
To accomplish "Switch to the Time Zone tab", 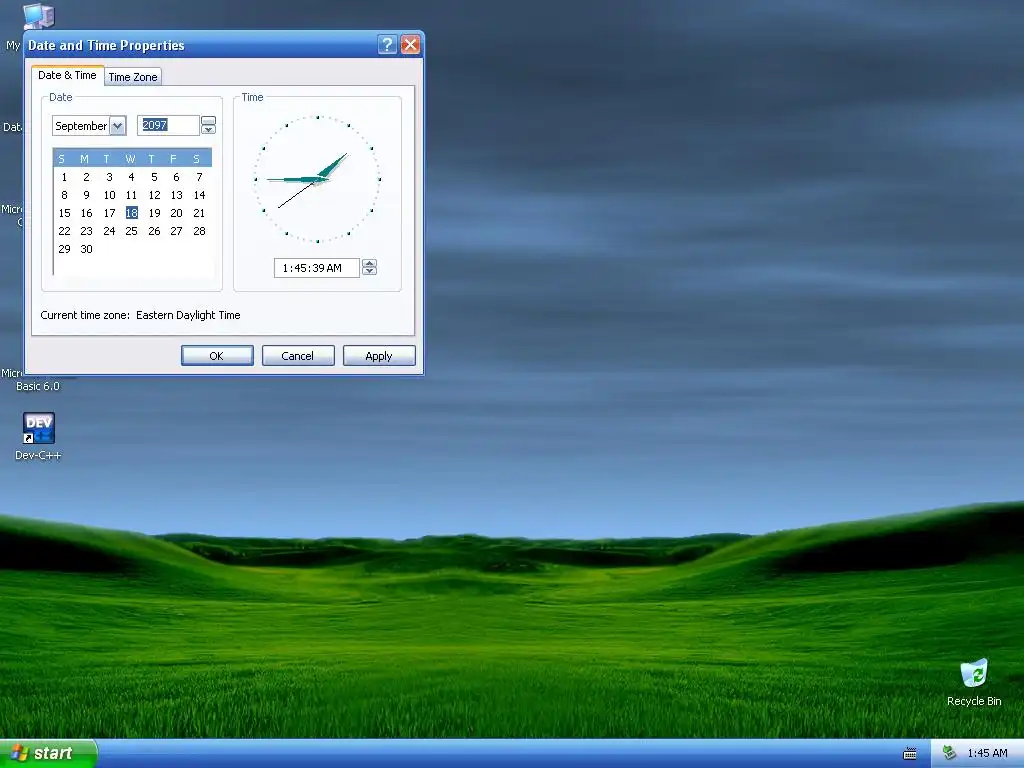I will [133, 76].
